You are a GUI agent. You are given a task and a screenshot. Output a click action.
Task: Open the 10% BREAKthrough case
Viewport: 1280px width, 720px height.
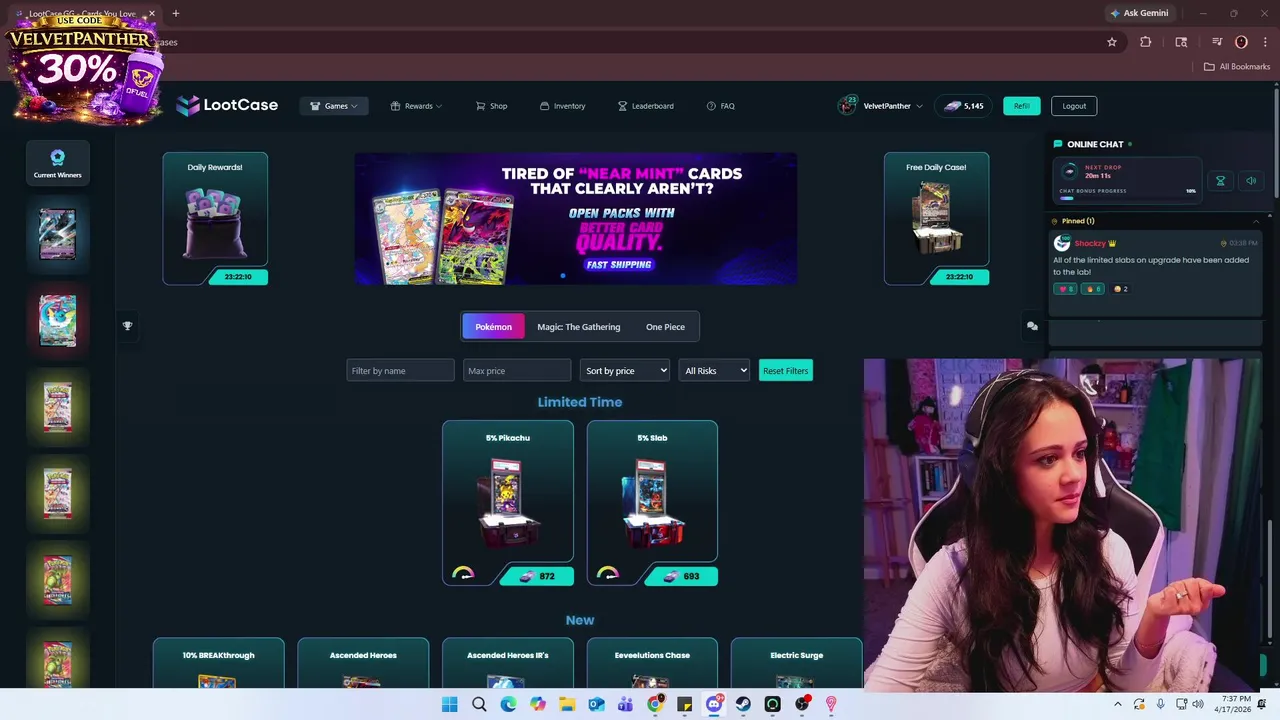click(218, 663)
